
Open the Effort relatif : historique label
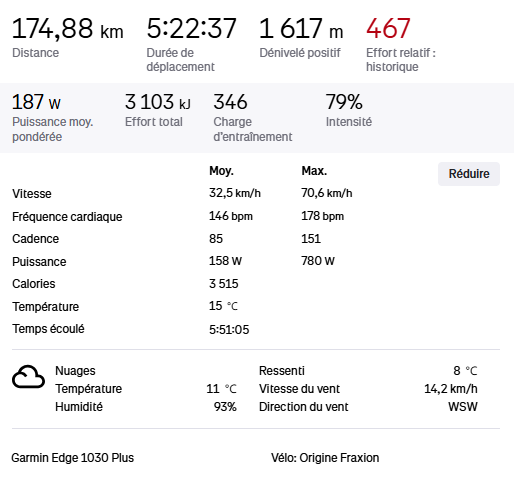click(401, 60)
